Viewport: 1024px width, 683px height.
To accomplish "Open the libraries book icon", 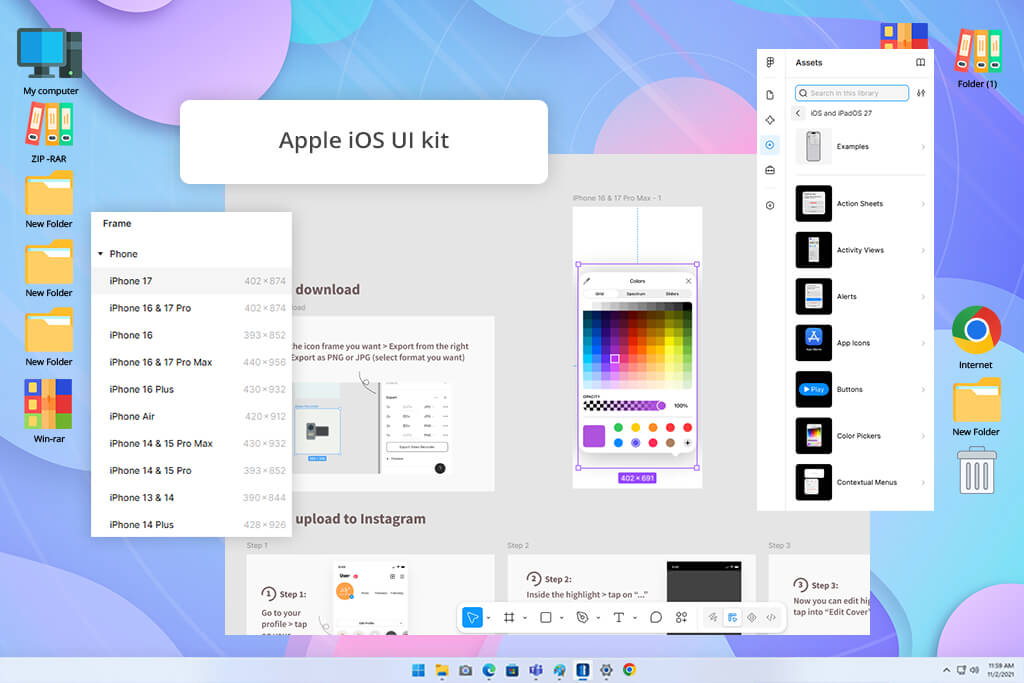I will (921, 63).
